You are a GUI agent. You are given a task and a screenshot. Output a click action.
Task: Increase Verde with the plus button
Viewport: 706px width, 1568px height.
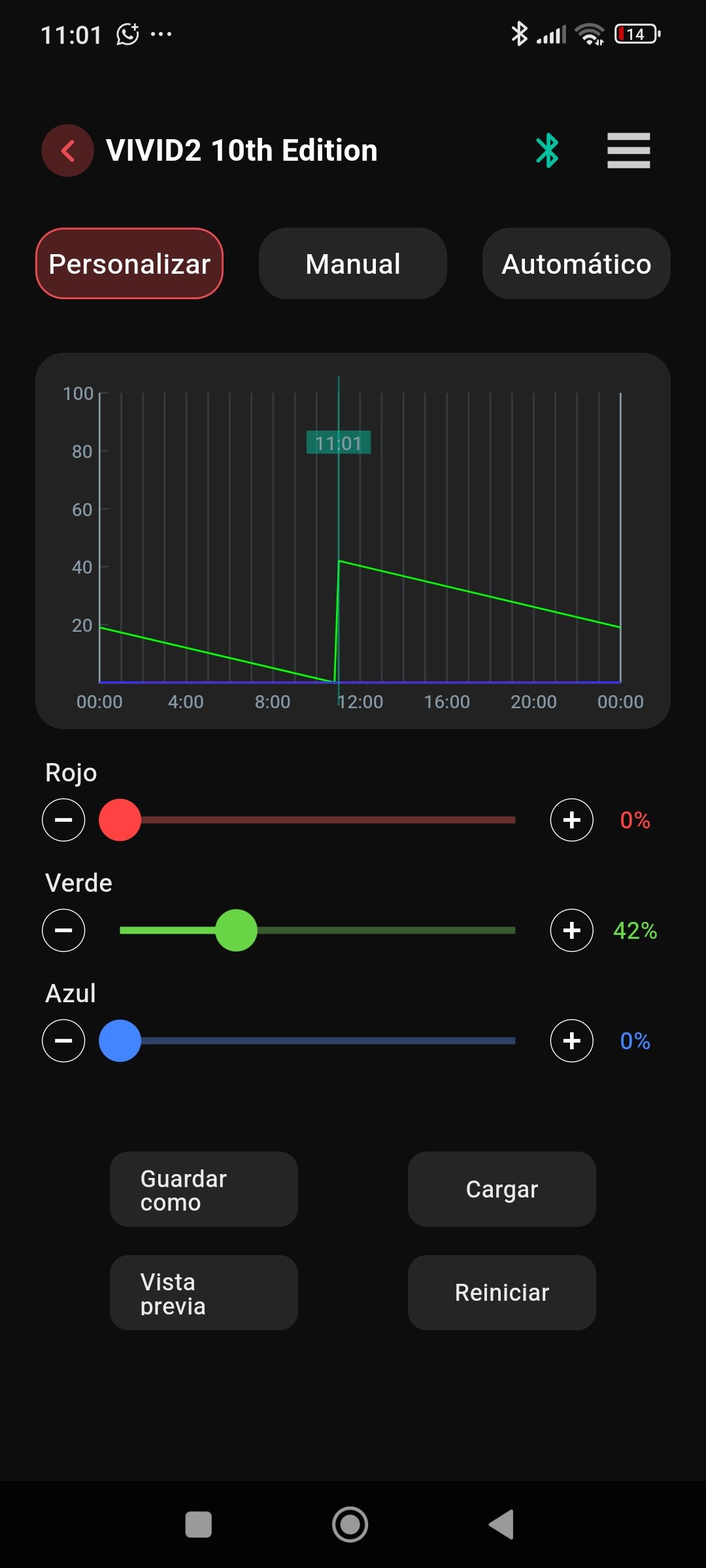571,930
